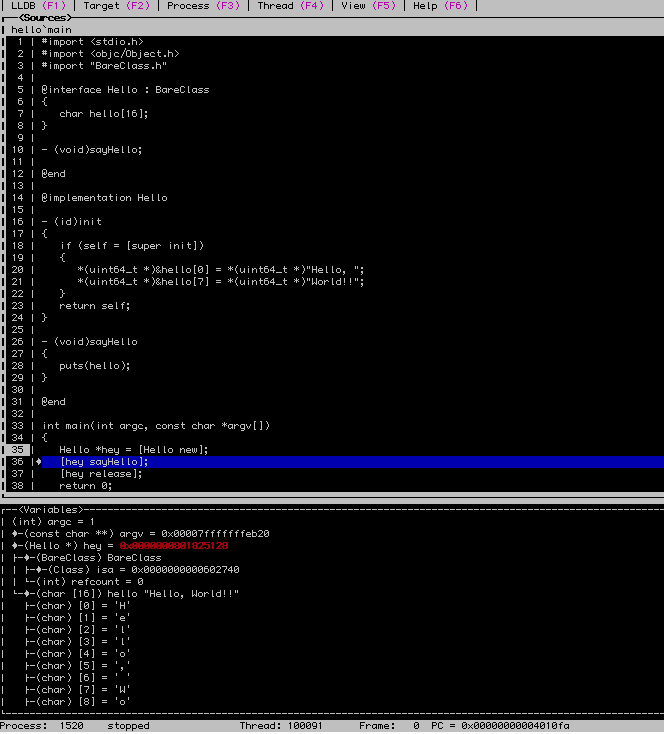The width and height of the screenshot is (664, 734).
Task: Open the View (F5) menu
Action: (367, 6)
